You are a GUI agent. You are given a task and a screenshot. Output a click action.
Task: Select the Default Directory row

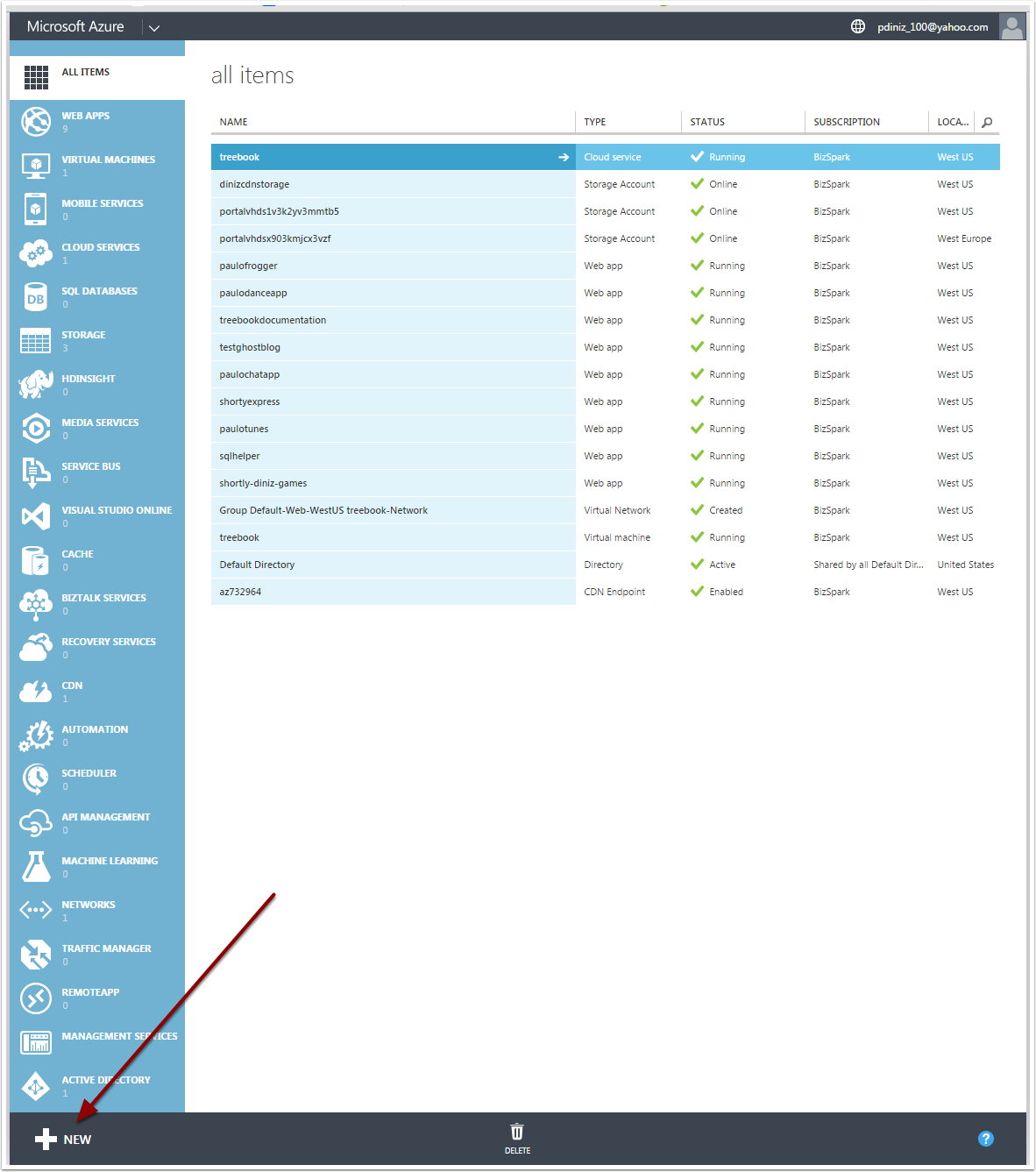(606, 565)
